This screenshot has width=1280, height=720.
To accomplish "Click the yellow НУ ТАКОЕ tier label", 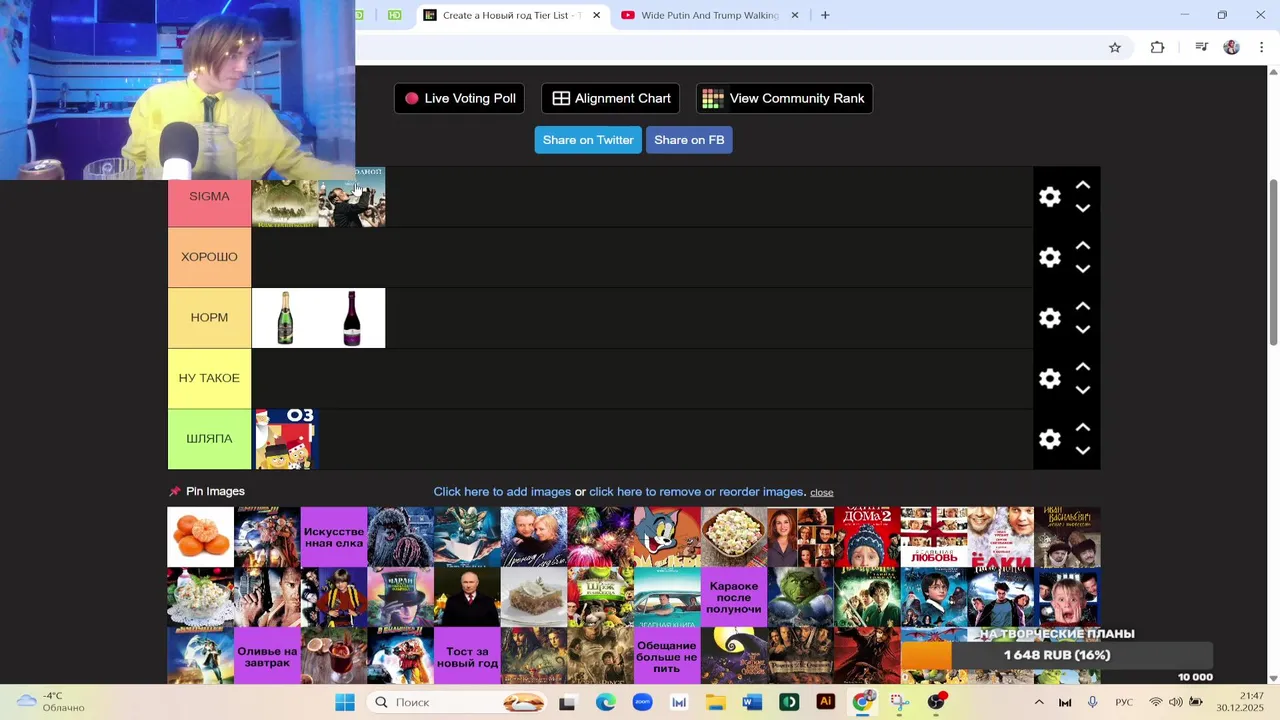I will pyautogui.click(x=209, y=378).
